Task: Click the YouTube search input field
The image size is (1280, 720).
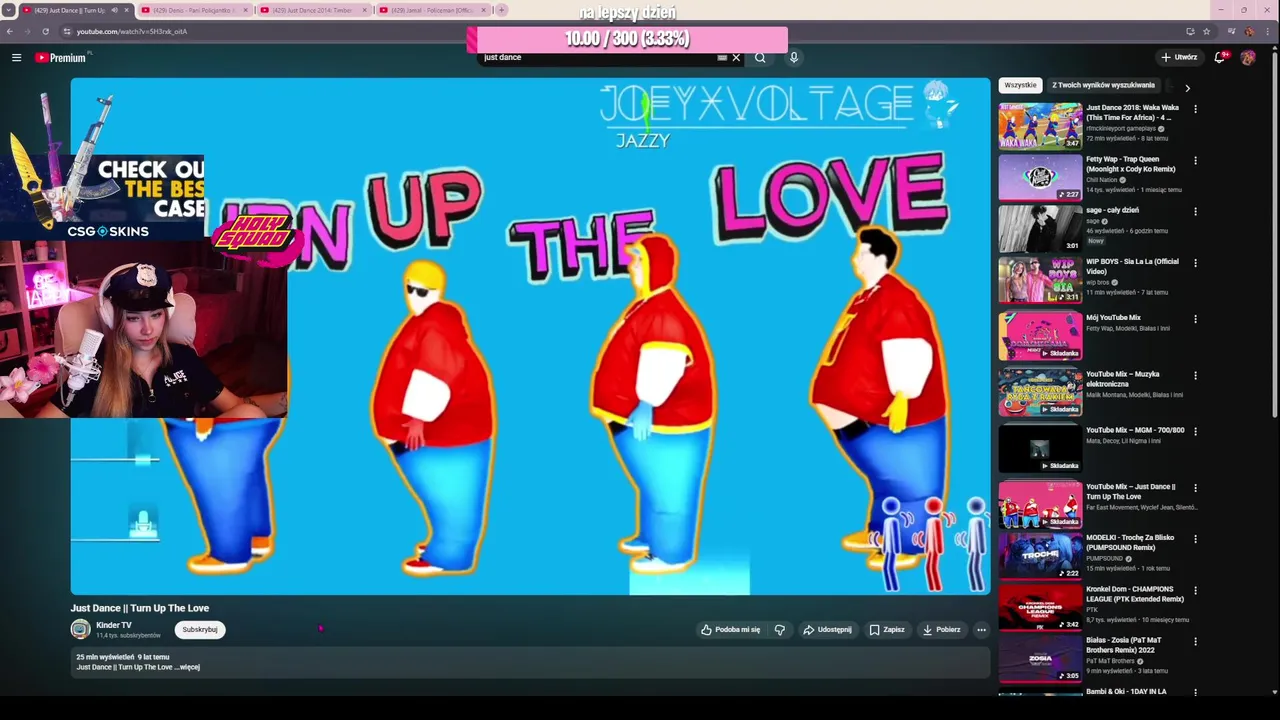Action: 597,58
